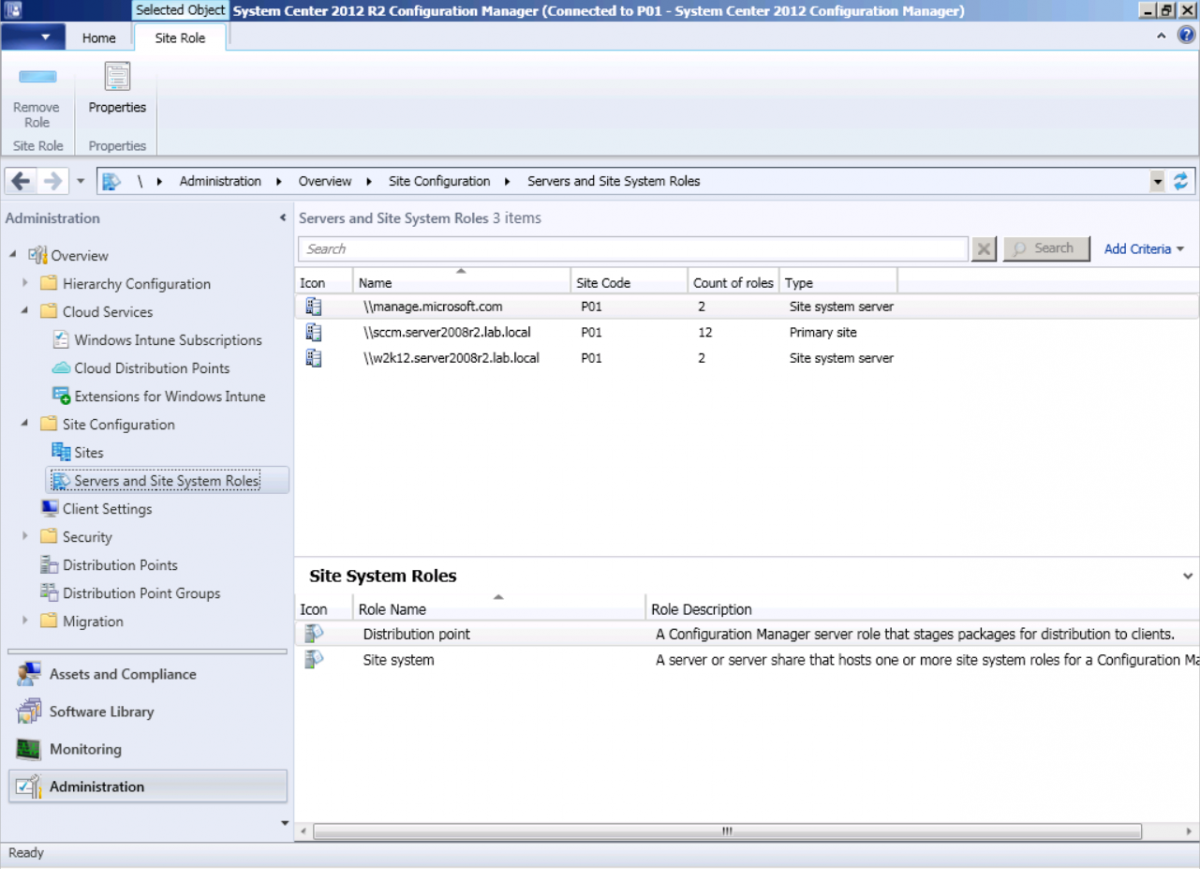Viewport: 1200px width, 869px height.
Task: Expand the Migration node
Action: coord(25,621)
